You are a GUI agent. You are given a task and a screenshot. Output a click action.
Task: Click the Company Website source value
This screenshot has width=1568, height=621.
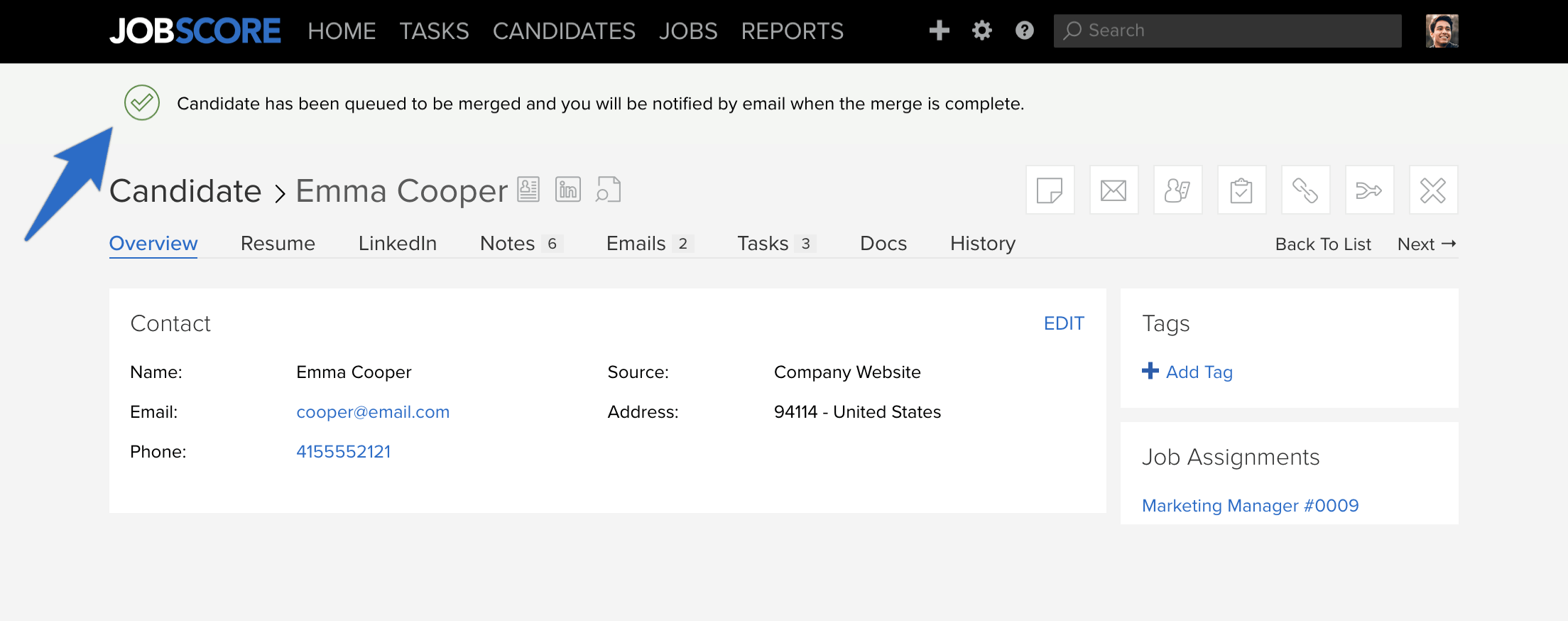tap(847, 372)
